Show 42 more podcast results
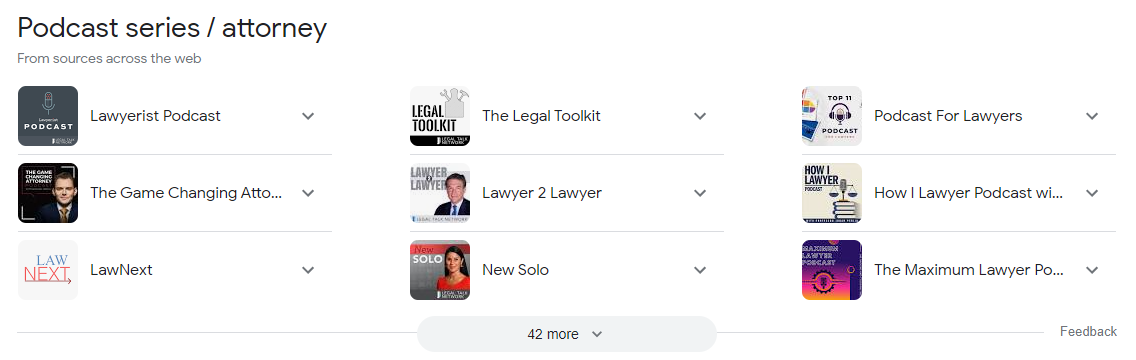The image size is (1136, 360). [567, 334]
